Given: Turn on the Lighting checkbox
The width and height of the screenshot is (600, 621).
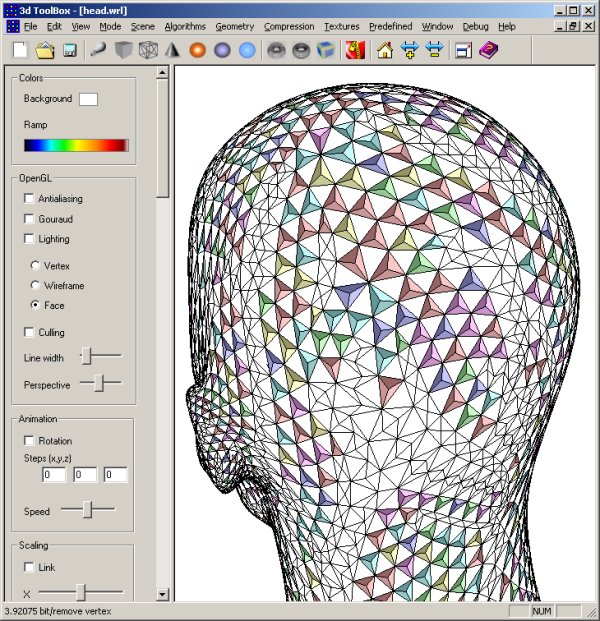Looking at the screenshot, I should click(29, 239).
